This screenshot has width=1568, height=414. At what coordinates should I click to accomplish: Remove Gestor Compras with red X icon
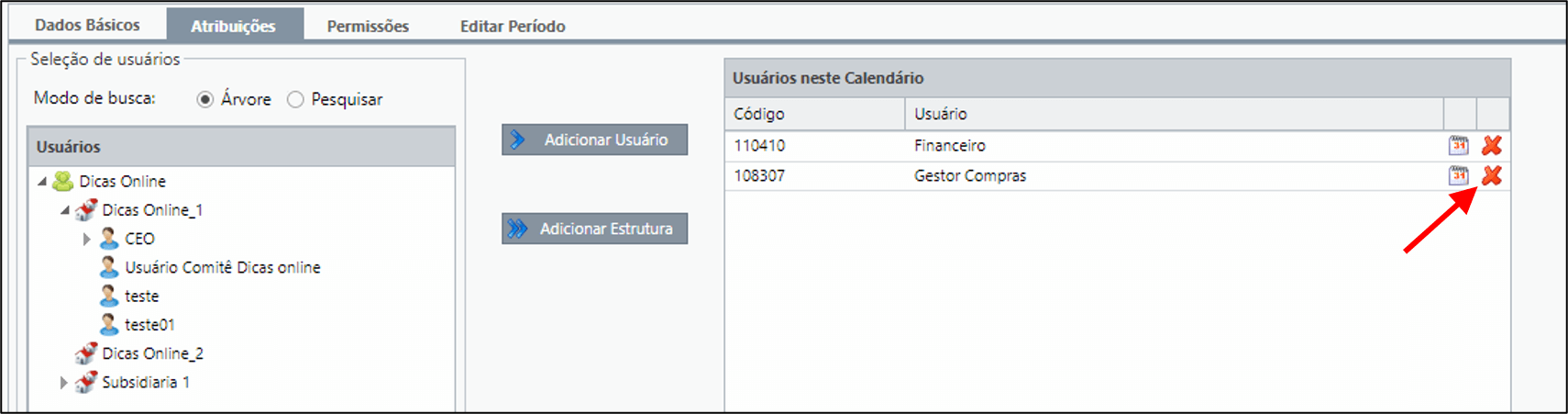pos(1492,175)
